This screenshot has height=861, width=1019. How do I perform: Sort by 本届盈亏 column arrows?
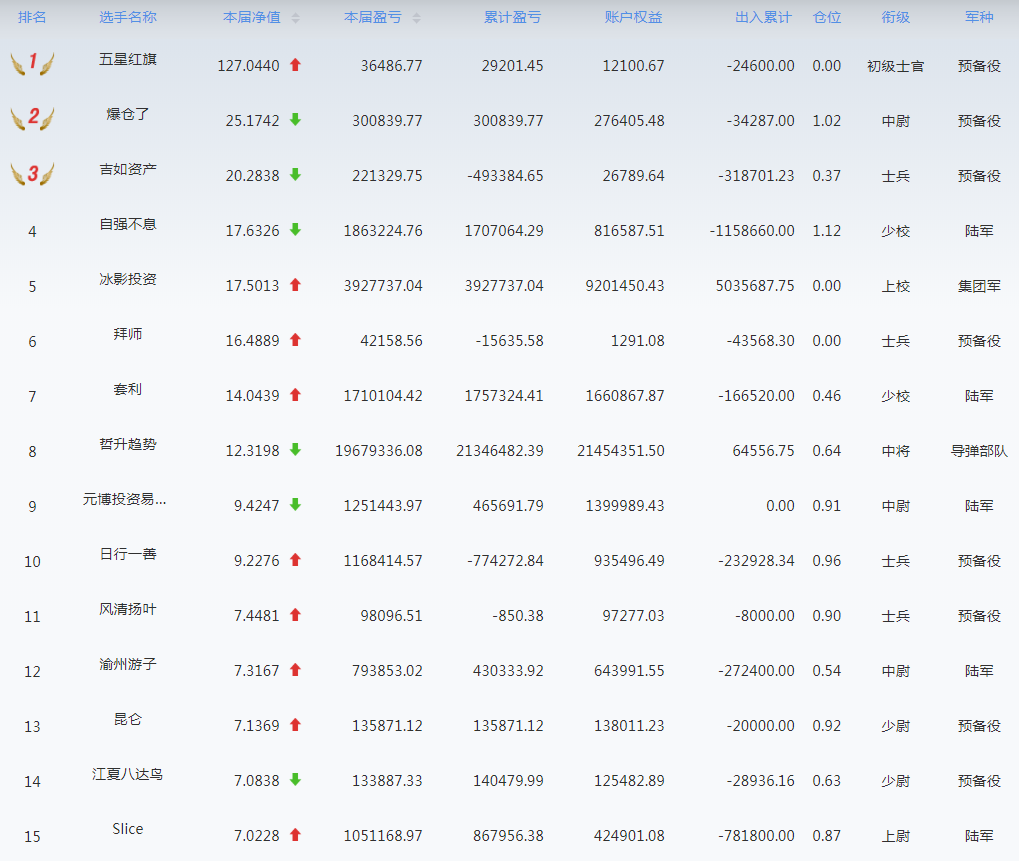coord(417,18)
